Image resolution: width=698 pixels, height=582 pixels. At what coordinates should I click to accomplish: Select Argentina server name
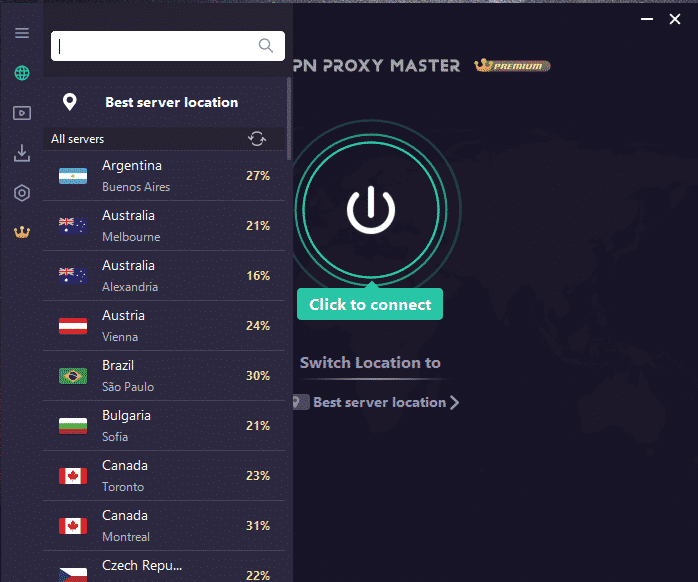[x=132, y=165]
